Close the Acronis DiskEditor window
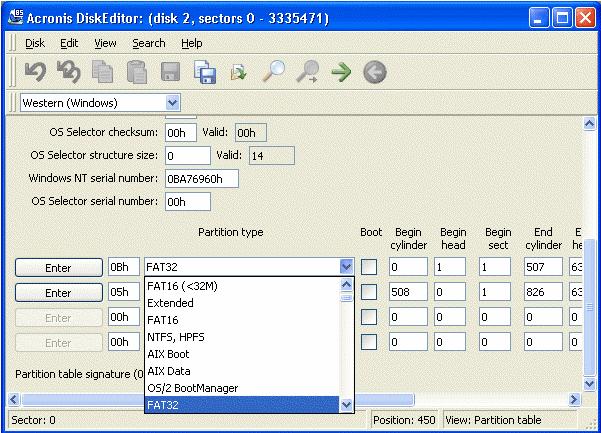601x433 pixels. point(585,18)
